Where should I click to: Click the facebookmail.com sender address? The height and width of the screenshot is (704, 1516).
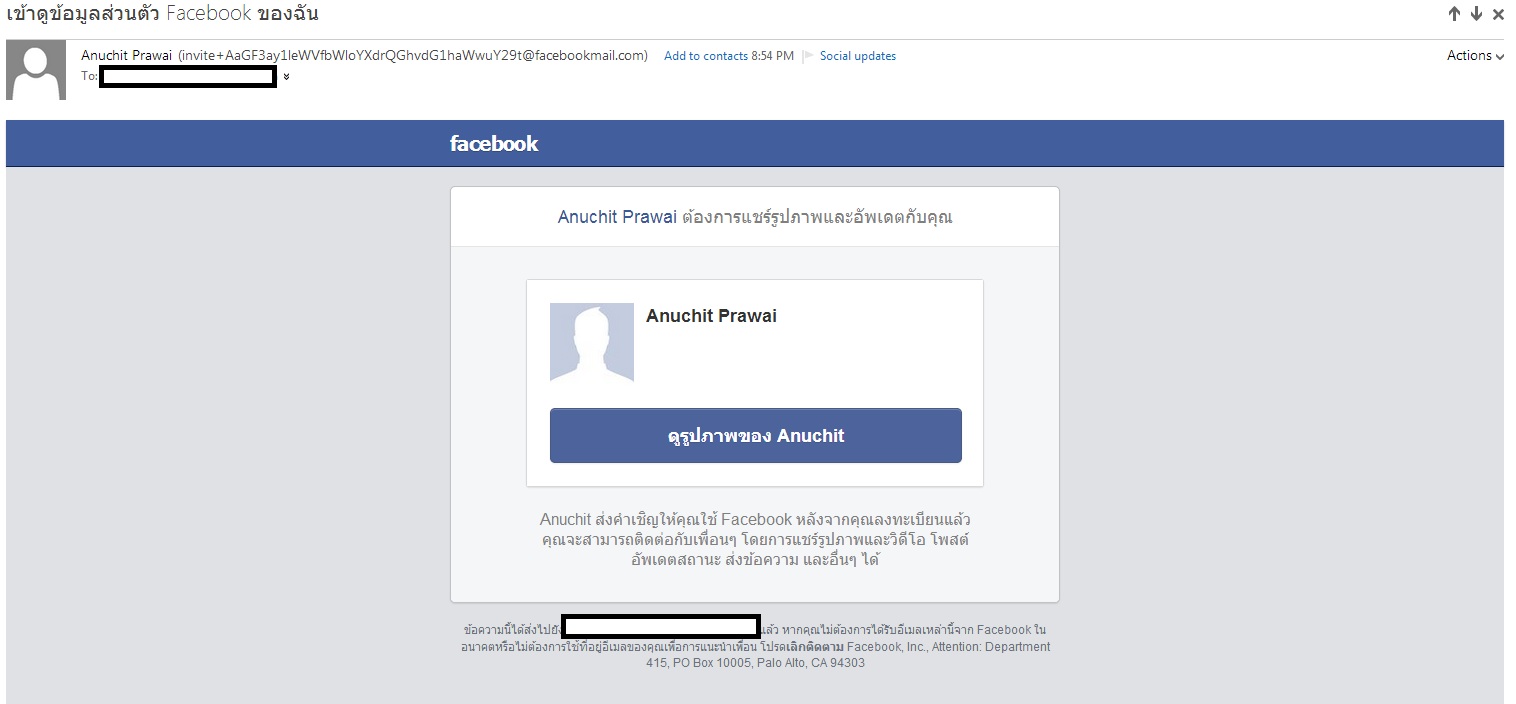coord(413,56)
